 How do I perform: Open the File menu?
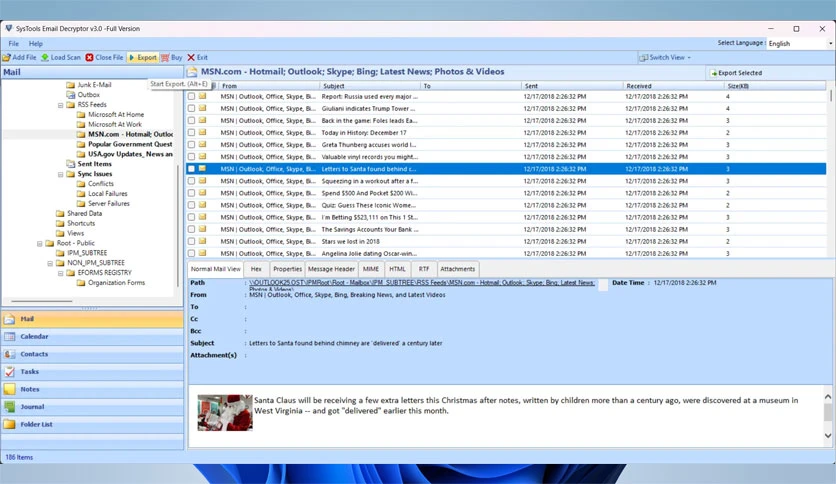[x=13, y=44]
